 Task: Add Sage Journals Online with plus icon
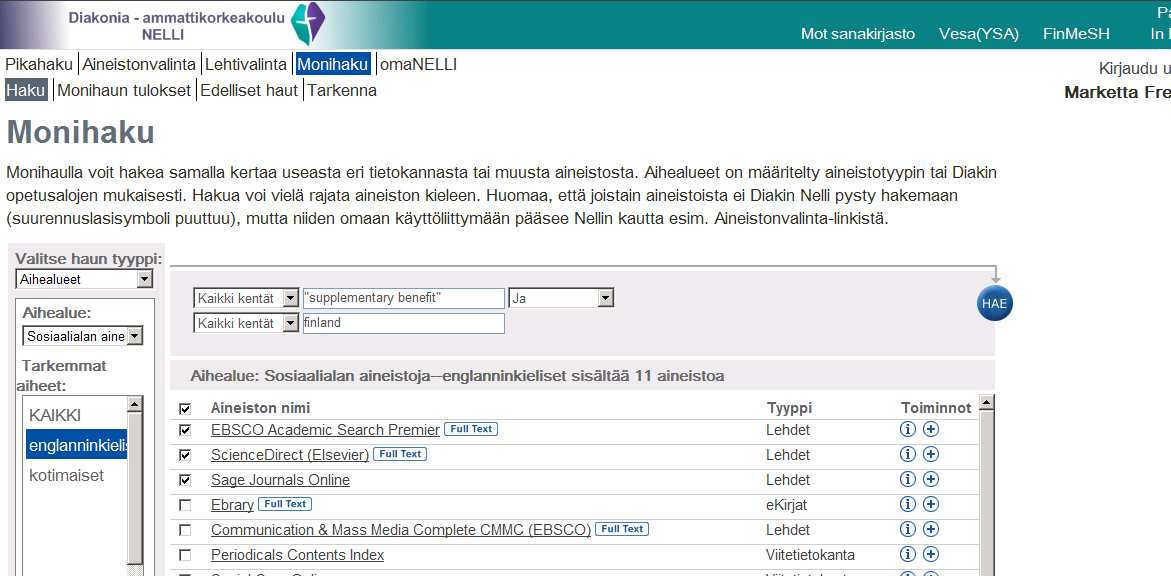pos(931,479)
